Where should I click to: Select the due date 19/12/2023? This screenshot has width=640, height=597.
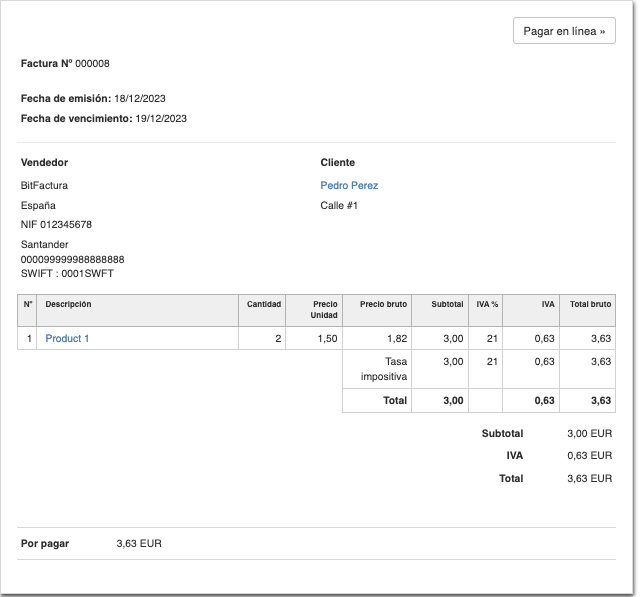(160, 118)
